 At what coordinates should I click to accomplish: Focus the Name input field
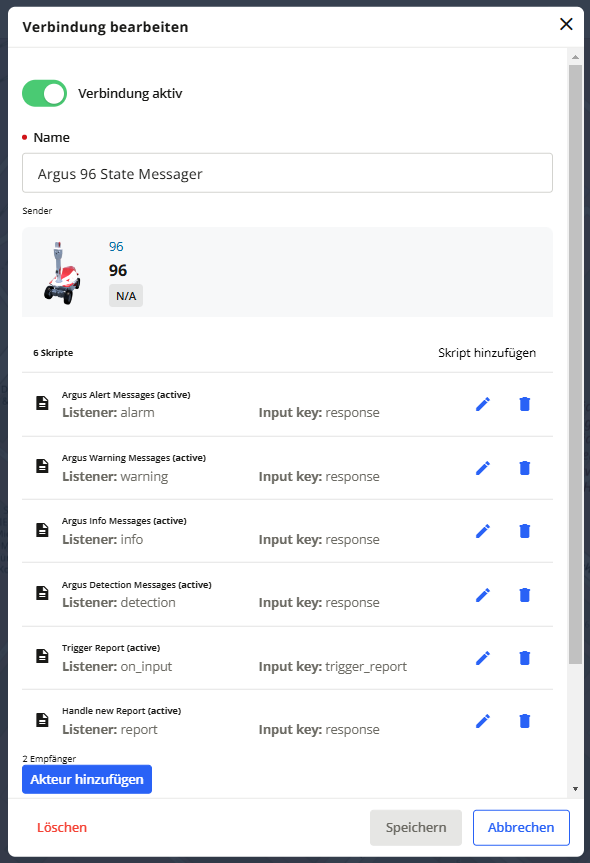tap(287, 173)
